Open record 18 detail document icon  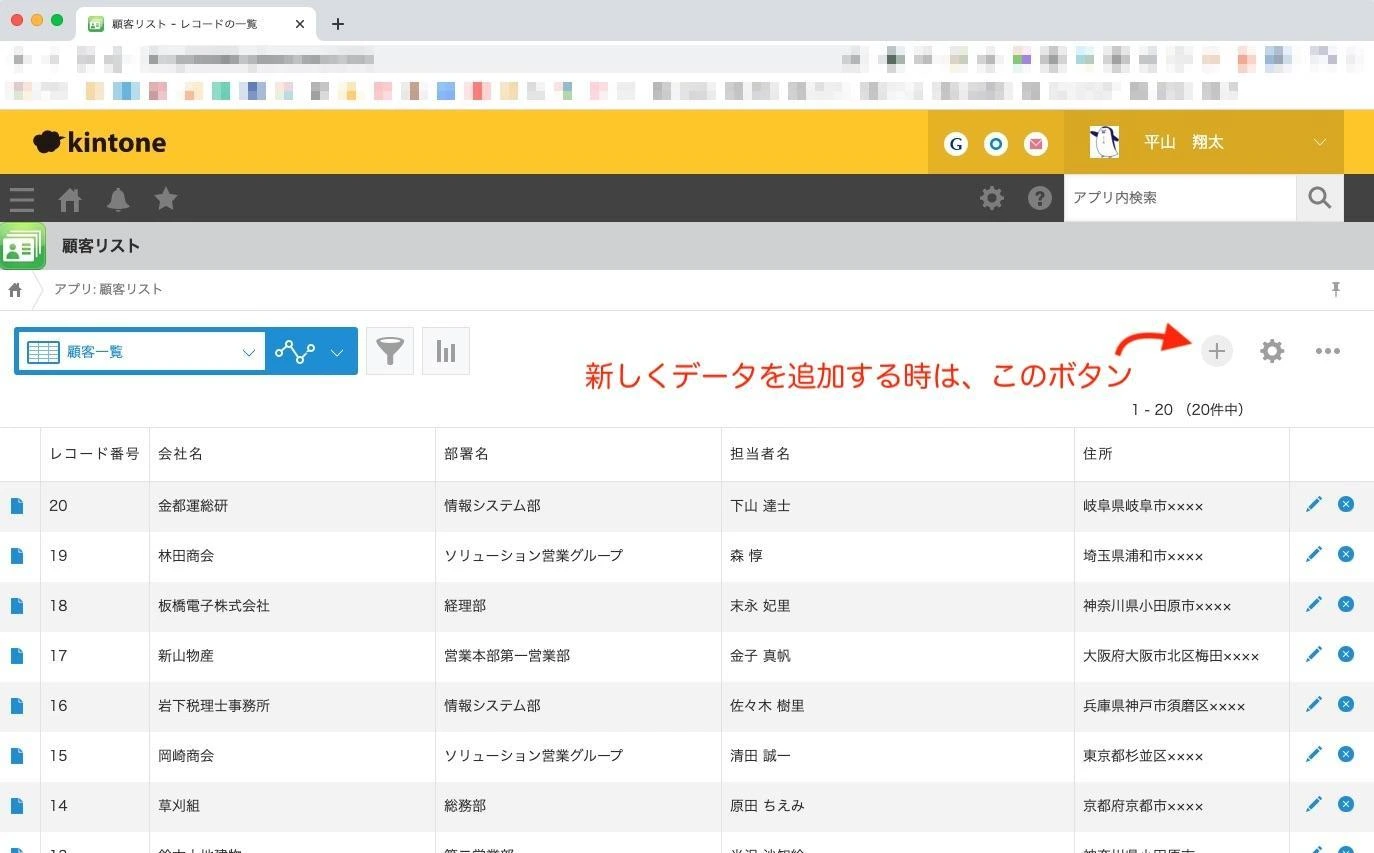tap(17, 606)
